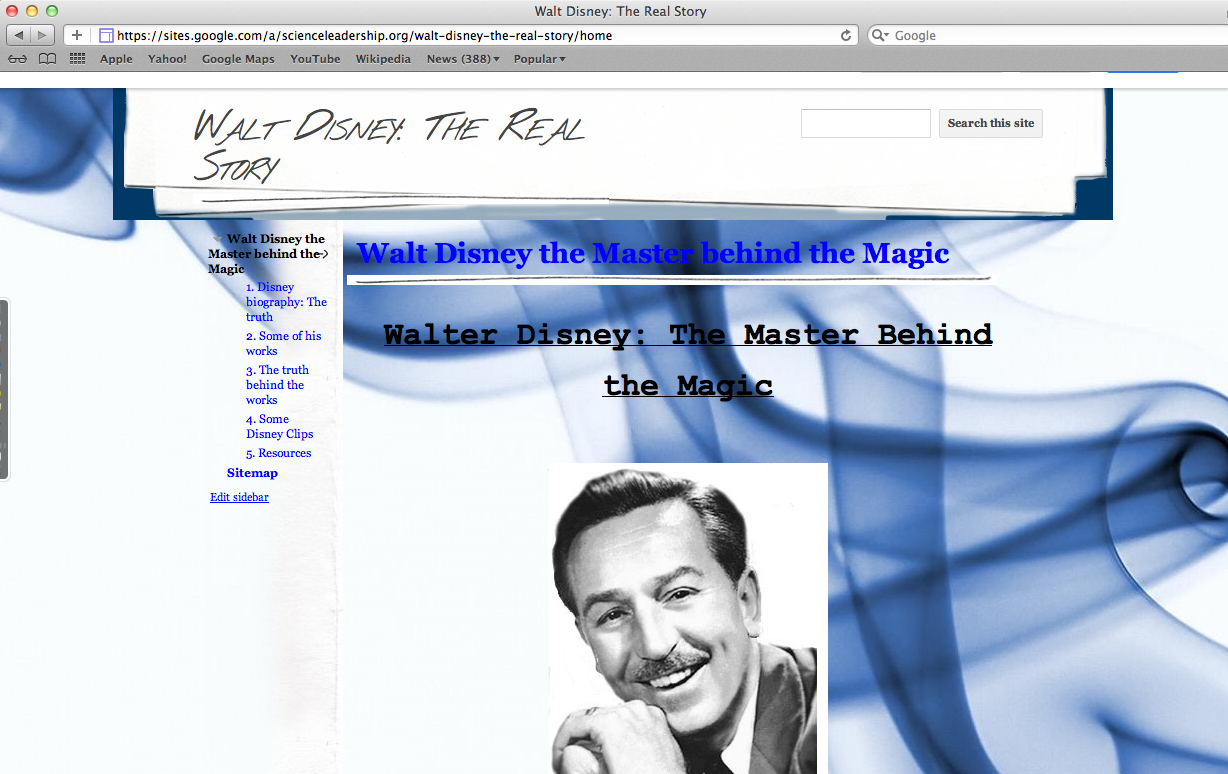Click the browser Back arrow button

[x=20, y=35]
